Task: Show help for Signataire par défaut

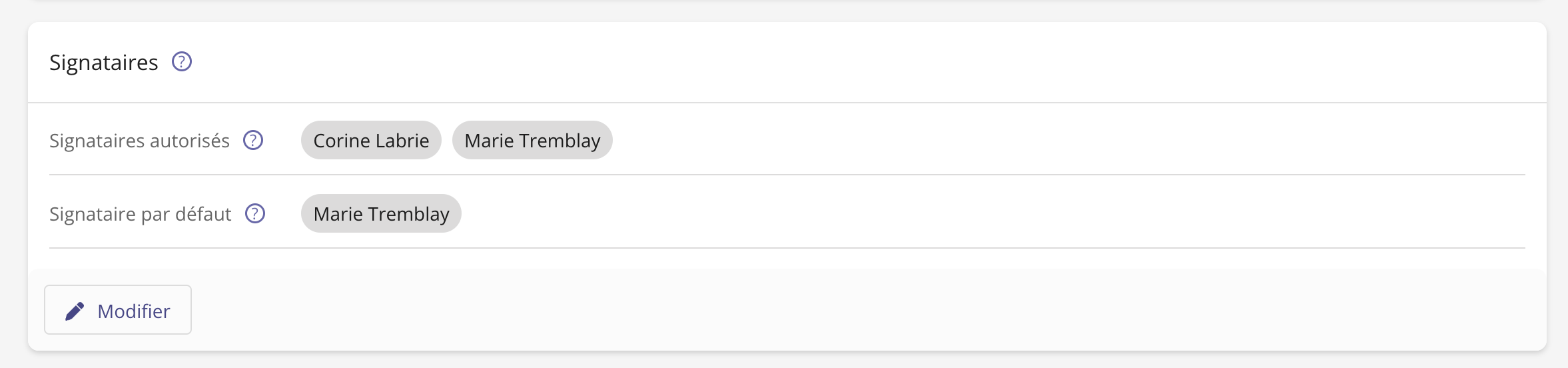Action: click(x=255, y=214)
